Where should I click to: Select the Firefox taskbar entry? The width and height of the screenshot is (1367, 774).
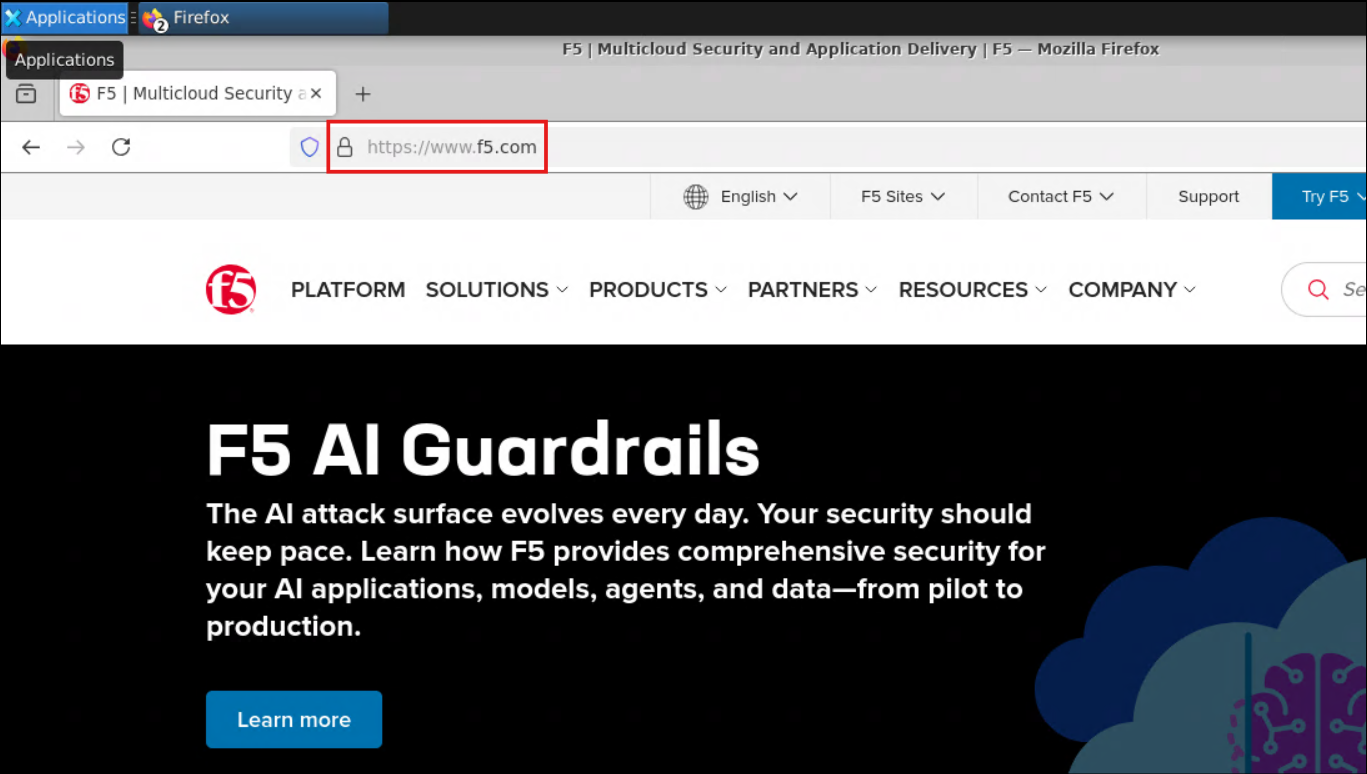click(x=264, y=17)
